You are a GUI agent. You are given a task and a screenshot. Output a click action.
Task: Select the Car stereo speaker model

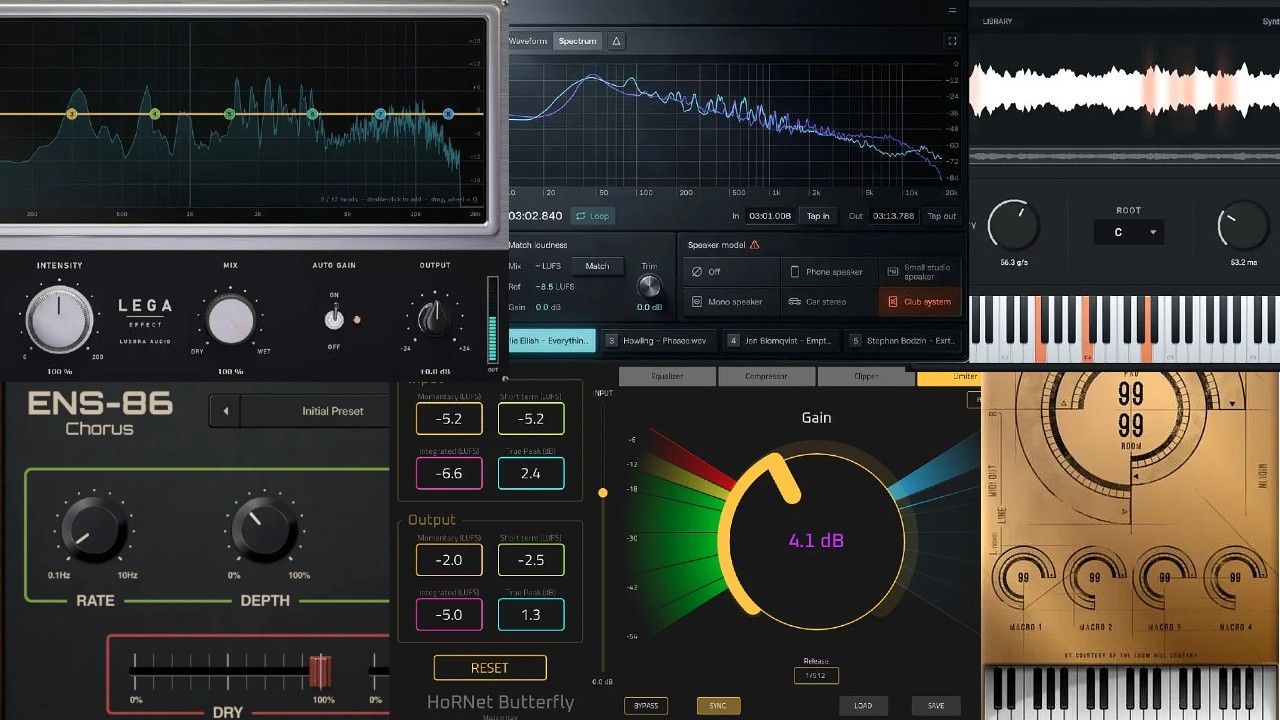coord(829,301)
